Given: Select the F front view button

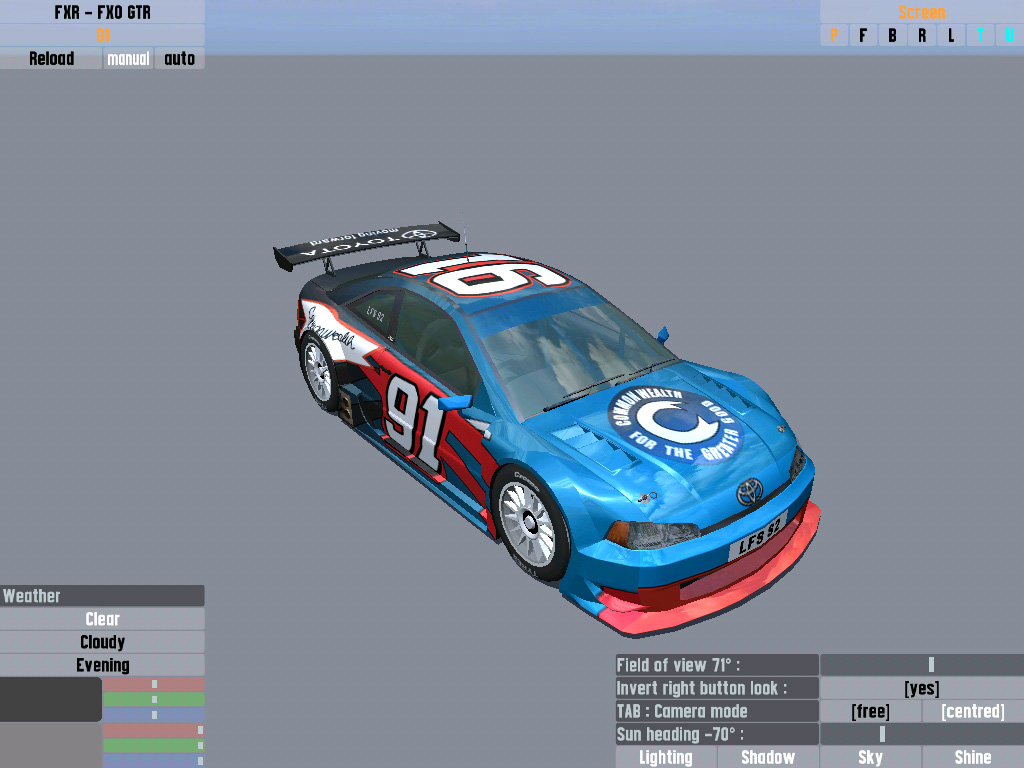Looking at the screenshot, I should point(863,35).
